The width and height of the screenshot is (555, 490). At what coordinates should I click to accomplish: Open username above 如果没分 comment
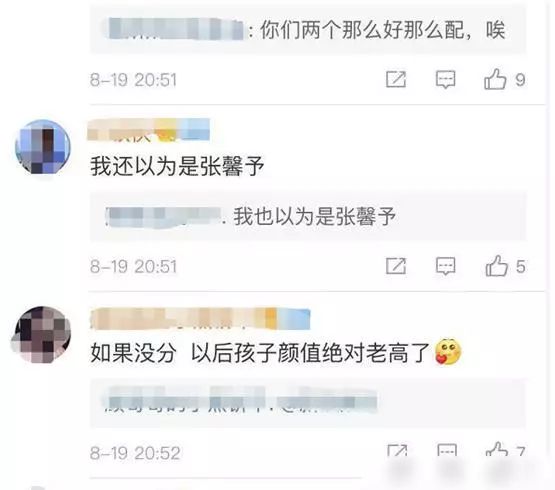(200, 319)
